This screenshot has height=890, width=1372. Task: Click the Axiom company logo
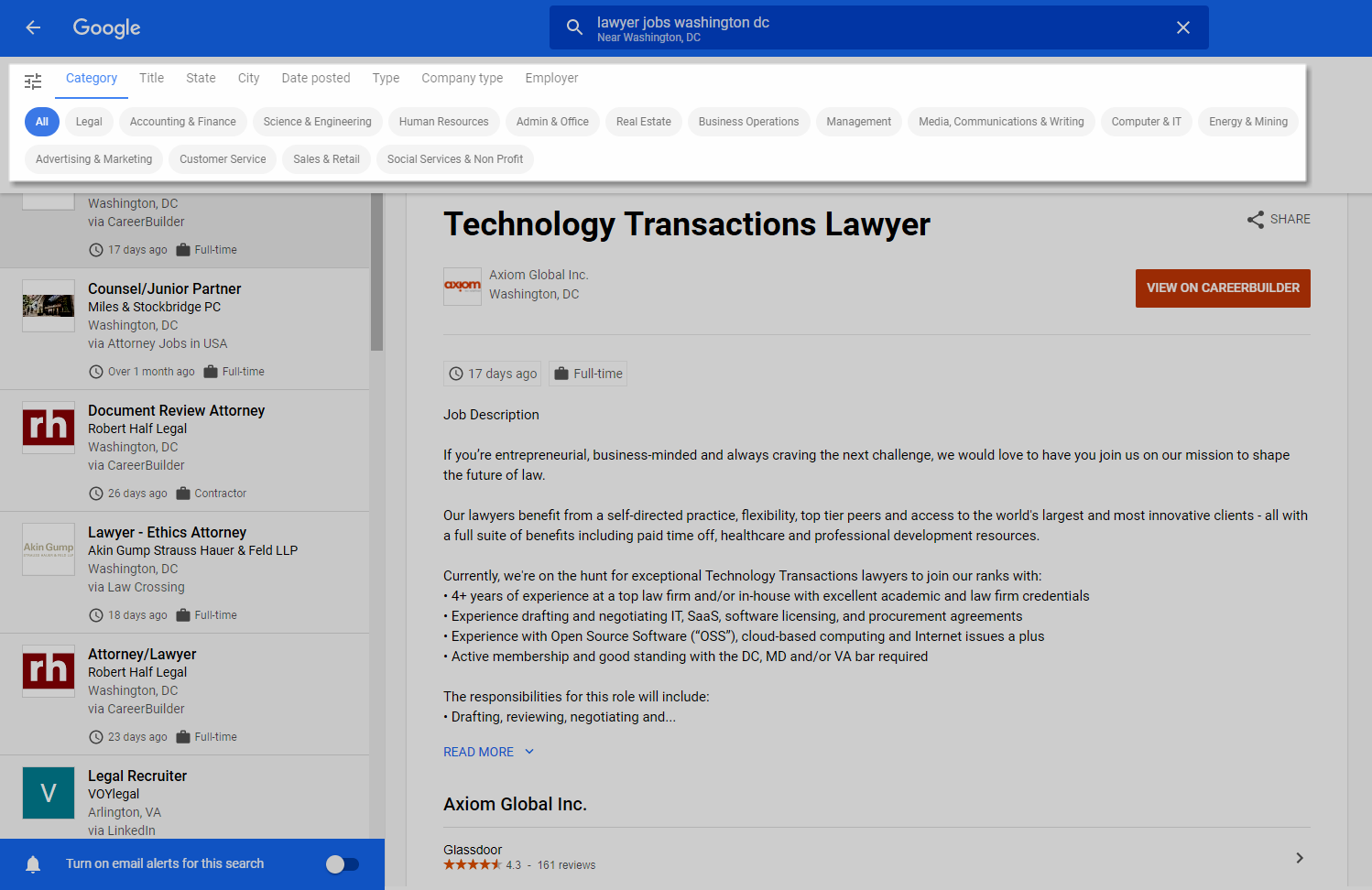[x=463, y=286]
